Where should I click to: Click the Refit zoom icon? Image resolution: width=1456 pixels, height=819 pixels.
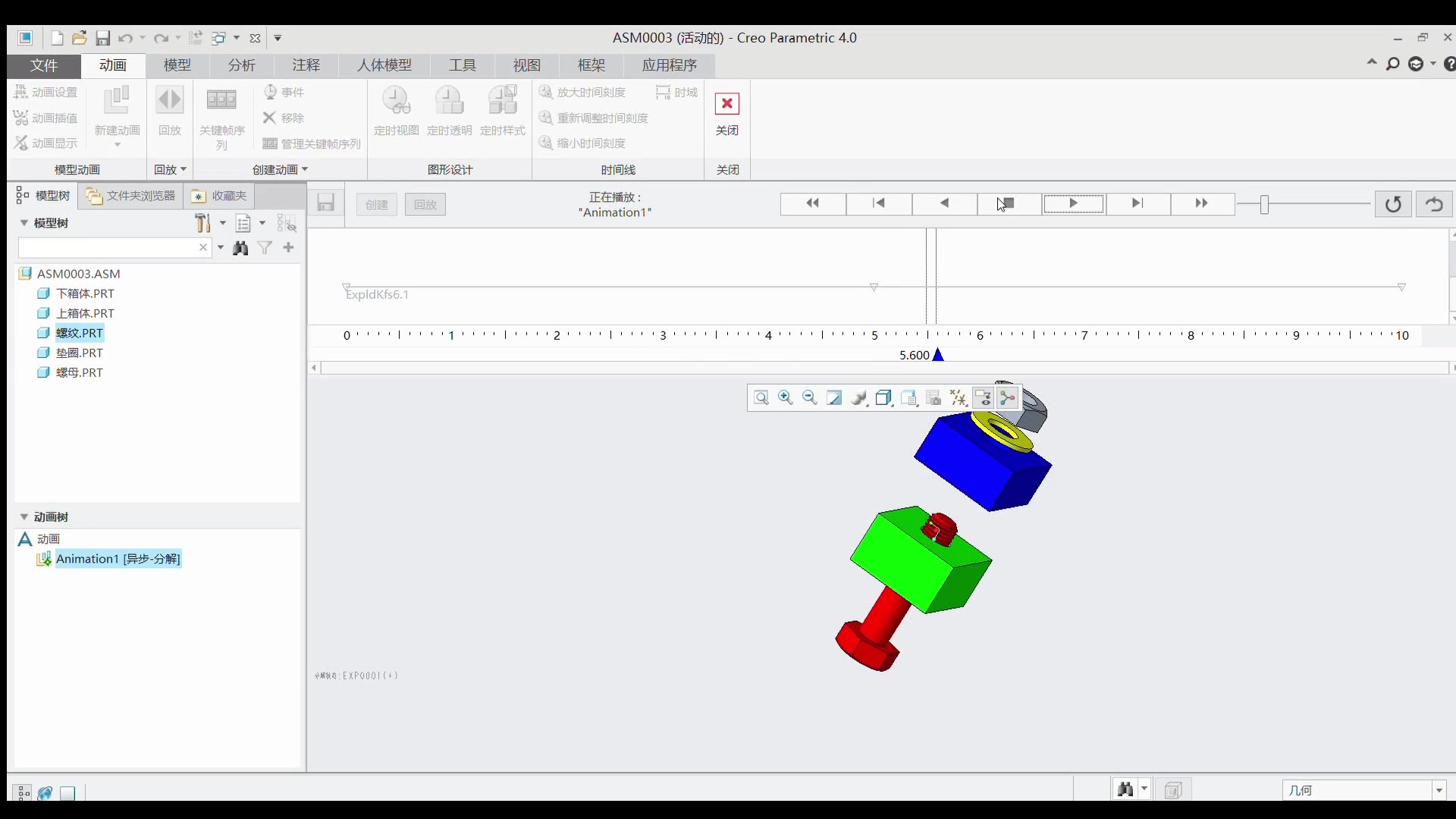pos(761,398)
